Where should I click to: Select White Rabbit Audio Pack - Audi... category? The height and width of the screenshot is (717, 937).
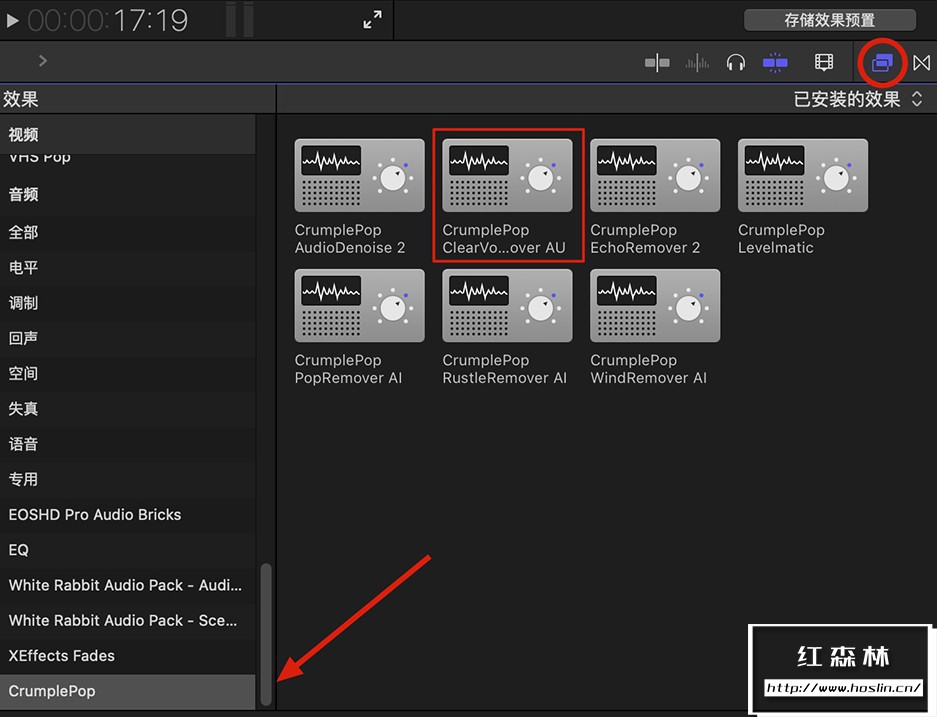pos(128,584)
